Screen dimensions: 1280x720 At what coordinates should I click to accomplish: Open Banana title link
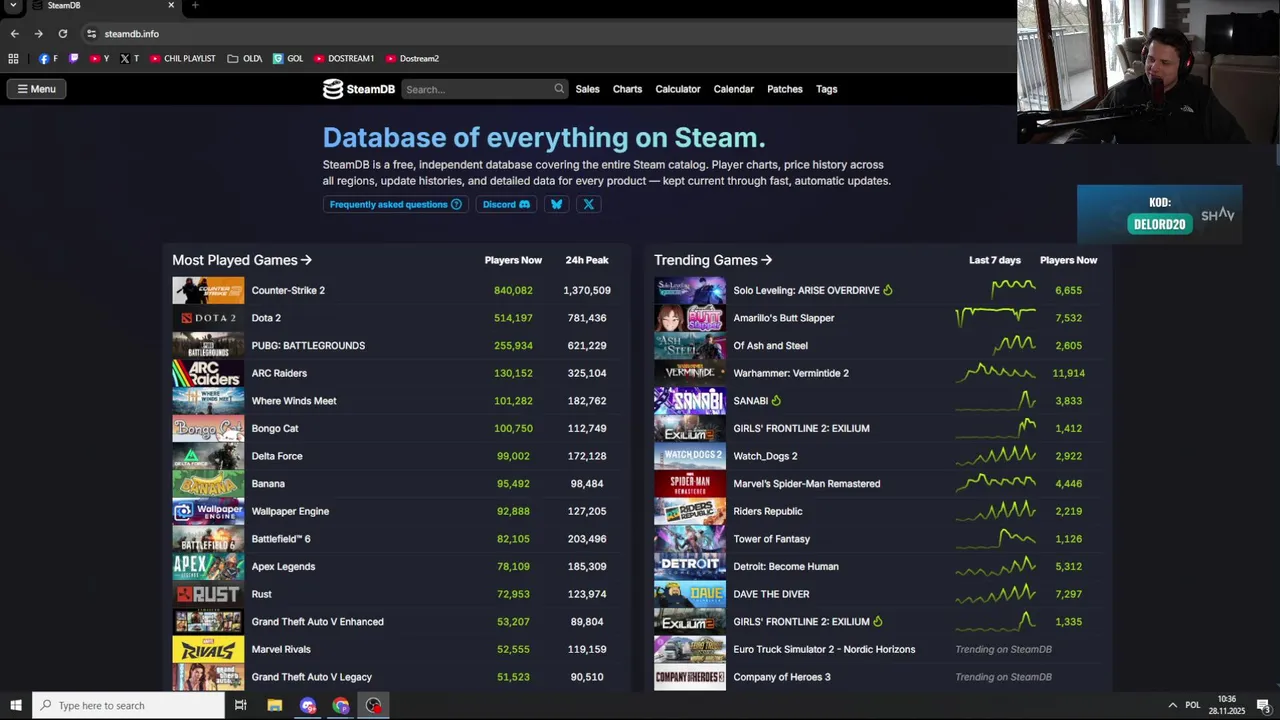[x=268, y=484]
